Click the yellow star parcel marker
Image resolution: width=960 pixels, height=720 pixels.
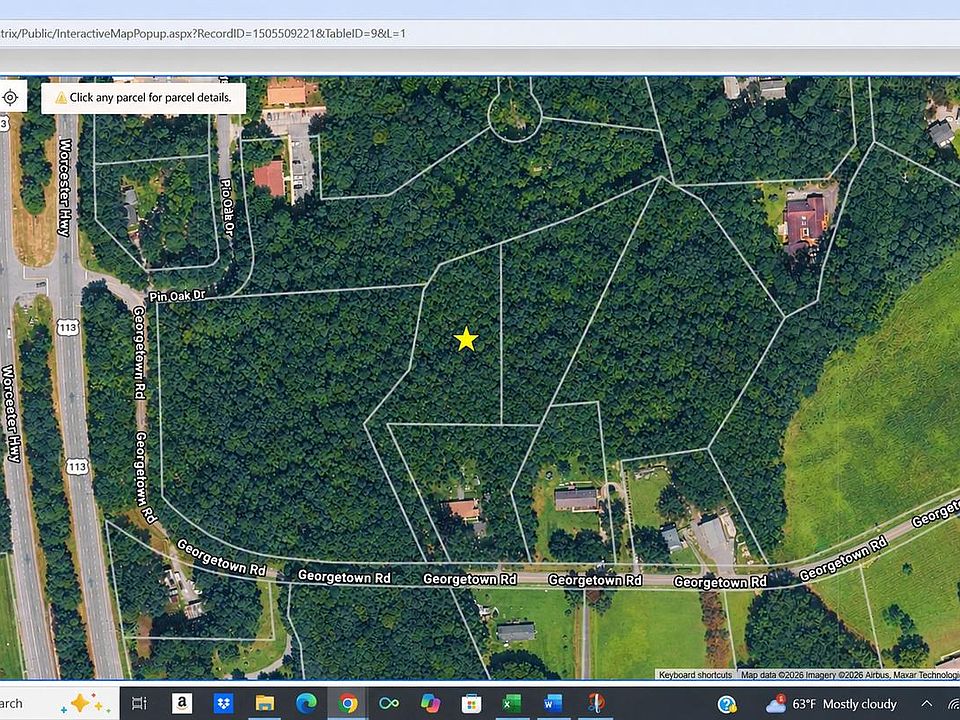pos(466,339)
